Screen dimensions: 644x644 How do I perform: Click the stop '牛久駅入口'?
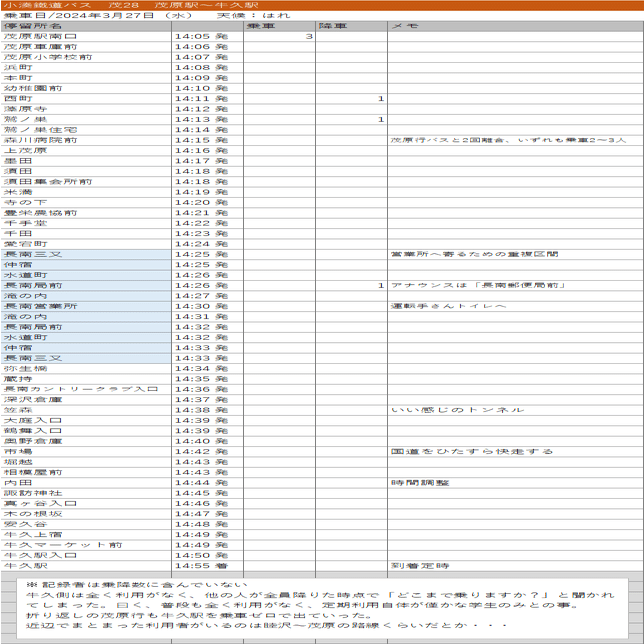[x=40, y=555]
